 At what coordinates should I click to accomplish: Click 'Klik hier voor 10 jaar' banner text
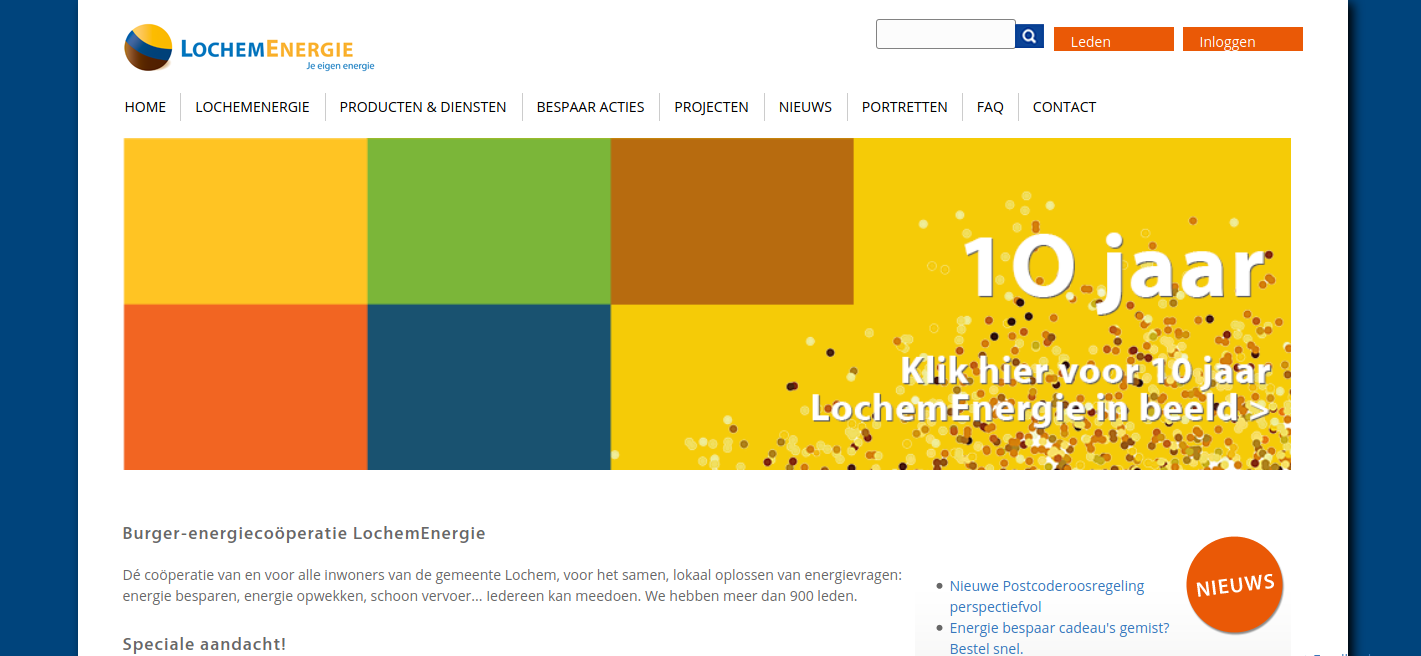(1086, 371)
